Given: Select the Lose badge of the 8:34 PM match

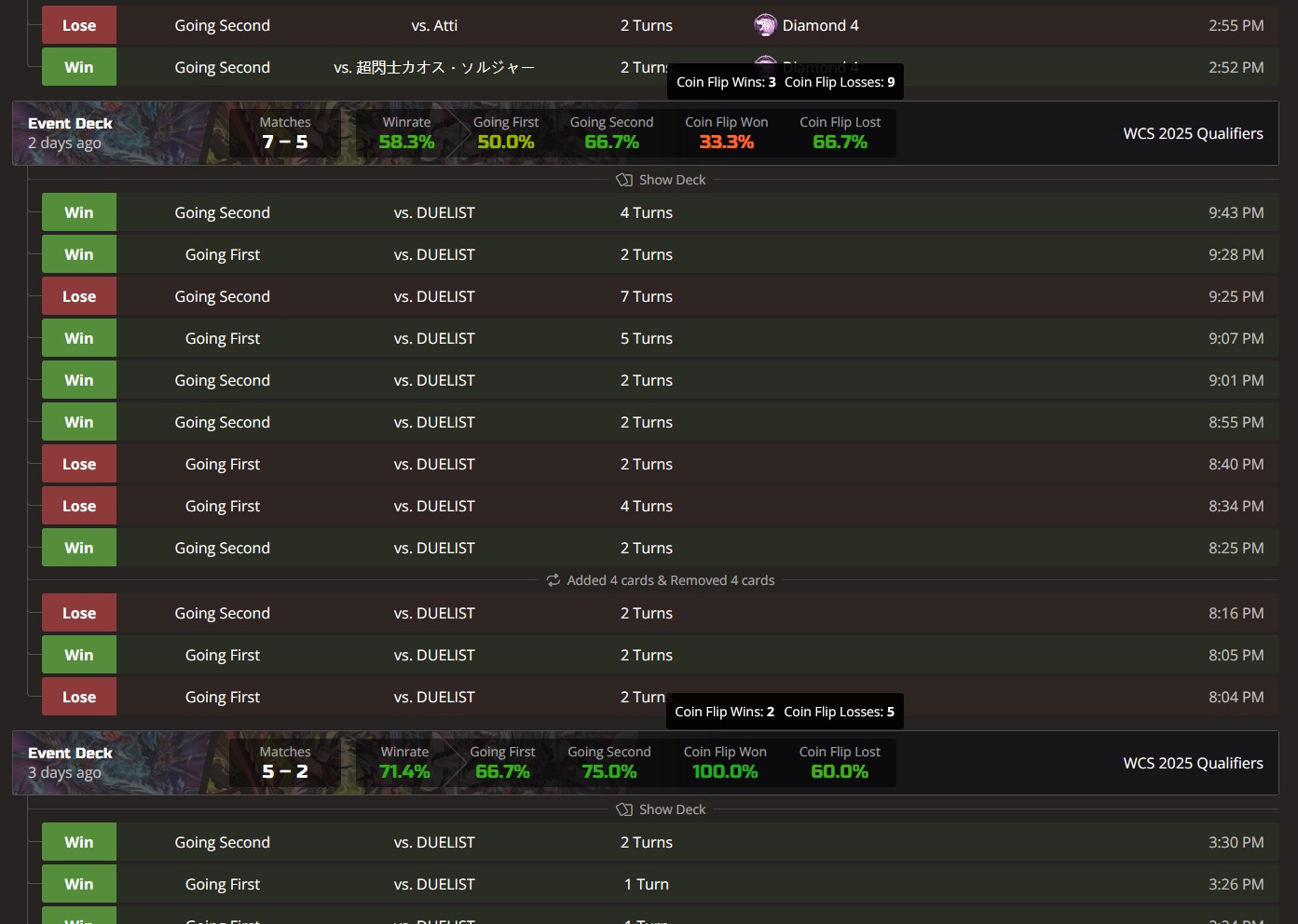Looking at the screenshot, I should [79, 506].
